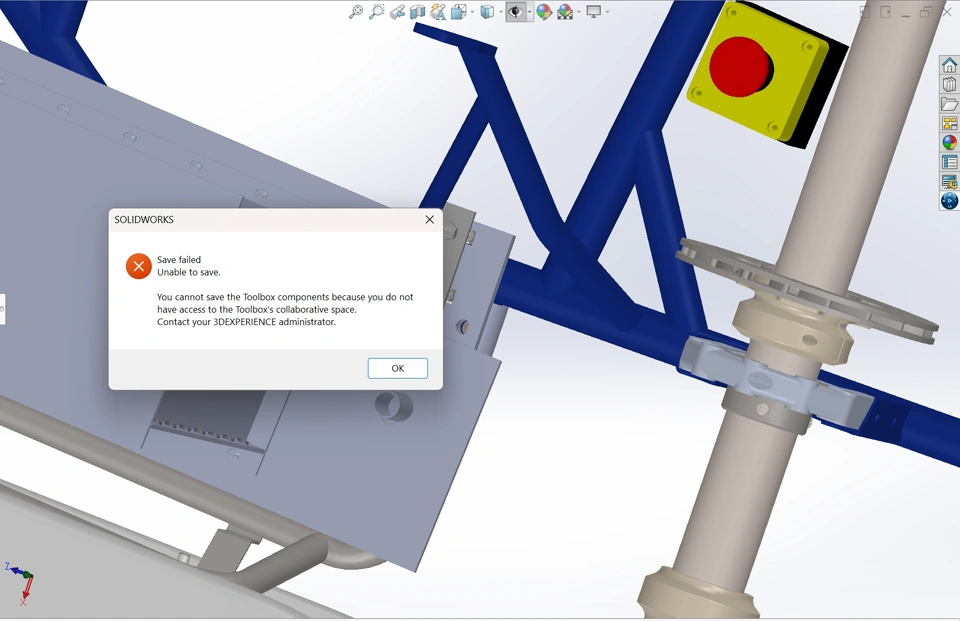
Task: Click the XYZ orientation triad
Action: click(x=21, y=583)
